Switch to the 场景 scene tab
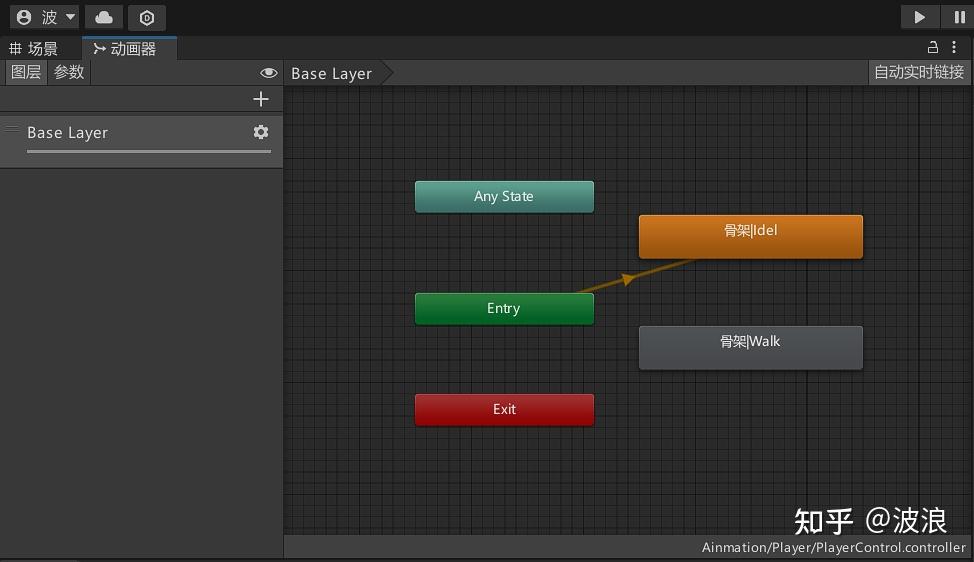 coord(34,48)
